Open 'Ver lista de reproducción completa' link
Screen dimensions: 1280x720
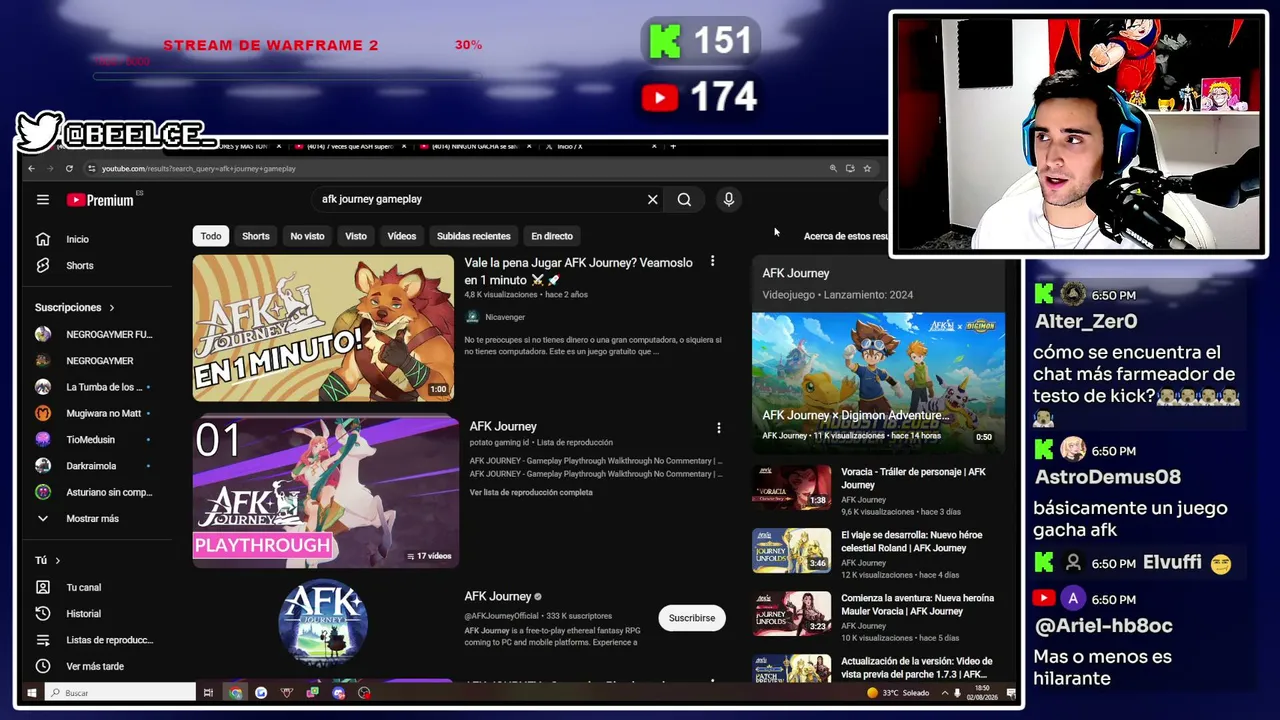[x=531, y=492]
